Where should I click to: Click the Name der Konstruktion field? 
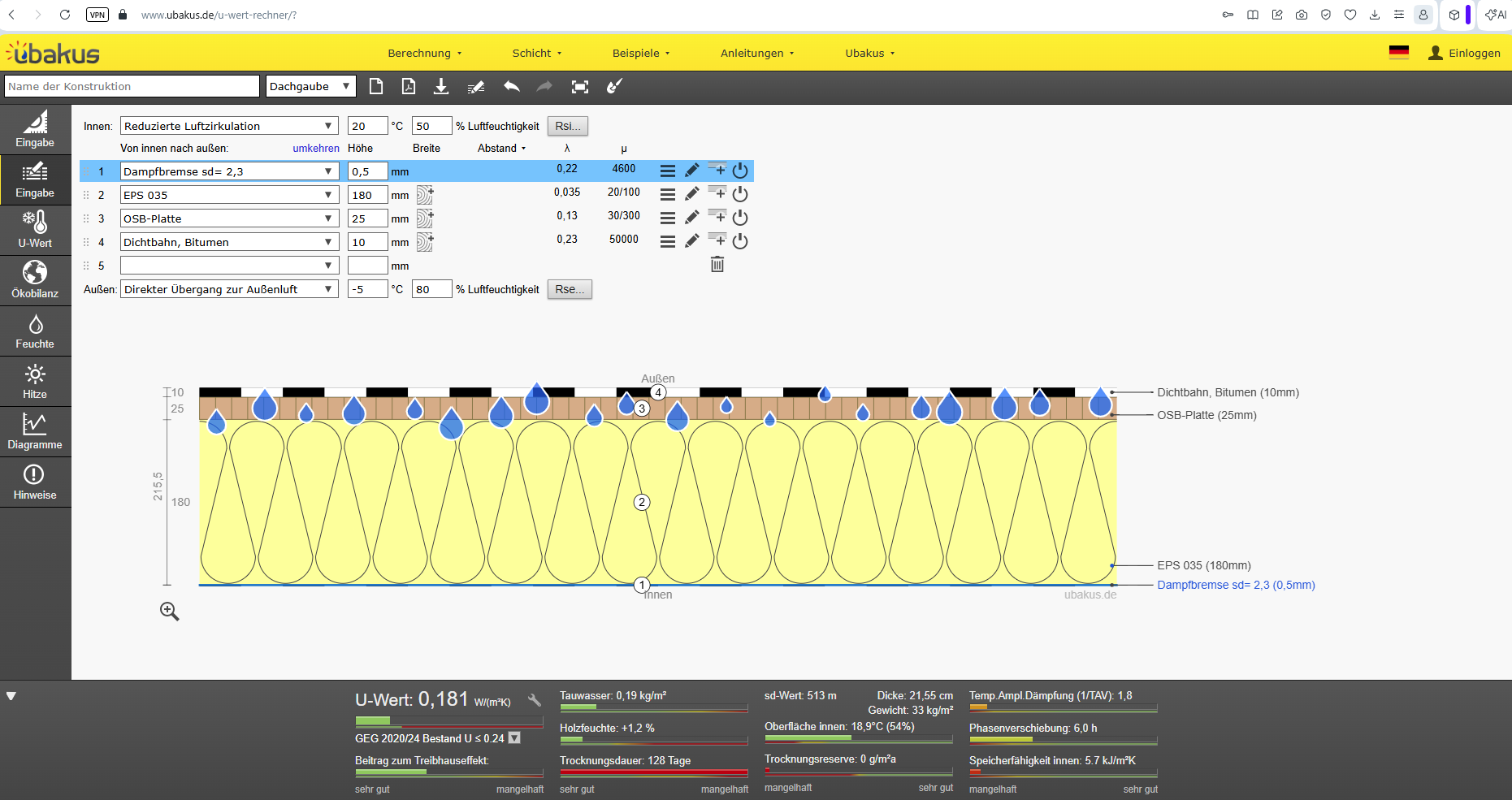pyautogui.click(x=132, y=86)
